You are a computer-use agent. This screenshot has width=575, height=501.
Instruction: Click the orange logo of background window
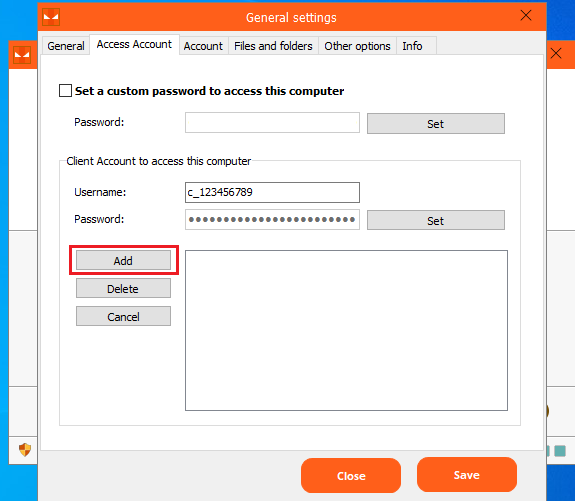[x=22, y=55]
